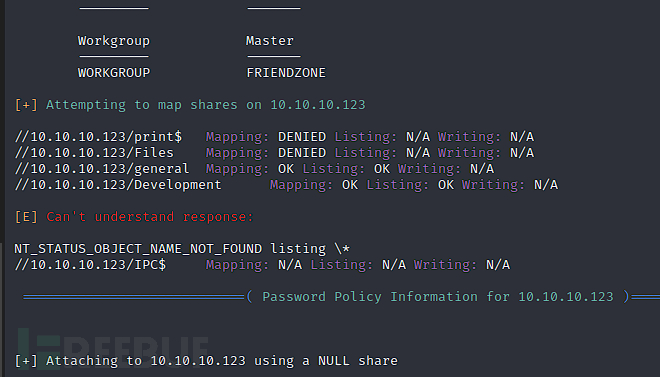Select the 'Workgroup' column header text
The image size is (660, 377).
[x=114, y=41]
